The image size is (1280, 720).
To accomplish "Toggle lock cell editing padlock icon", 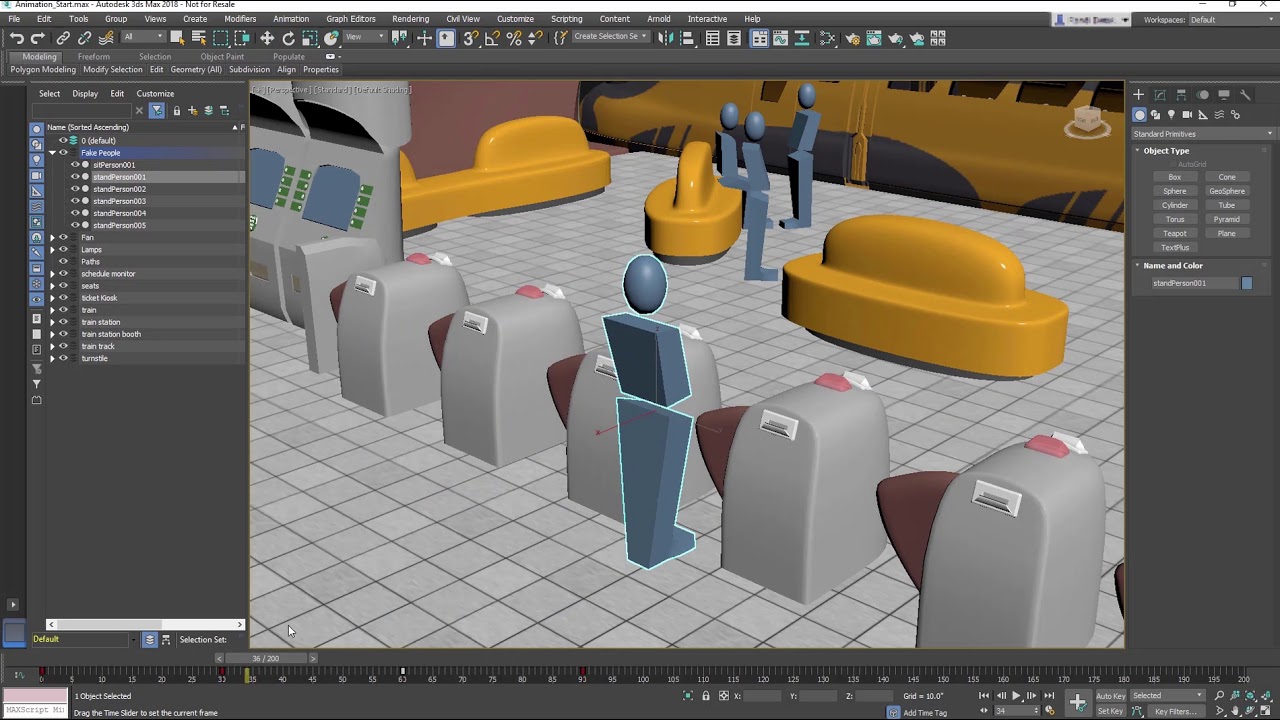I will tap(177, 110).
